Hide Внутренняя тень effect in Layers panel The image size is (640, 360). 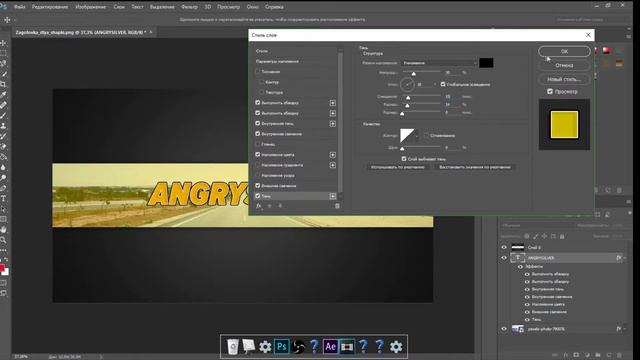(527, 289)
